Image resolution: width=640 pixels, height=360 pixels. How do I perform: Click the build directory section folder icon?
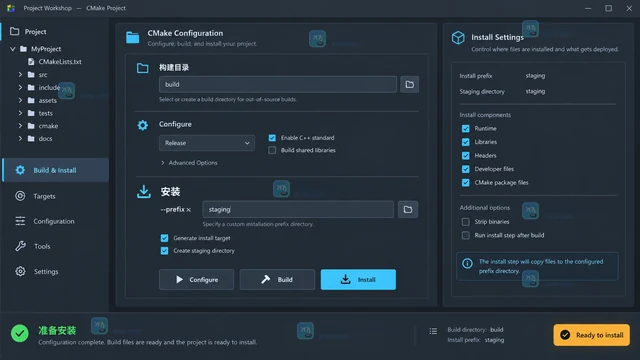[142, 68]
